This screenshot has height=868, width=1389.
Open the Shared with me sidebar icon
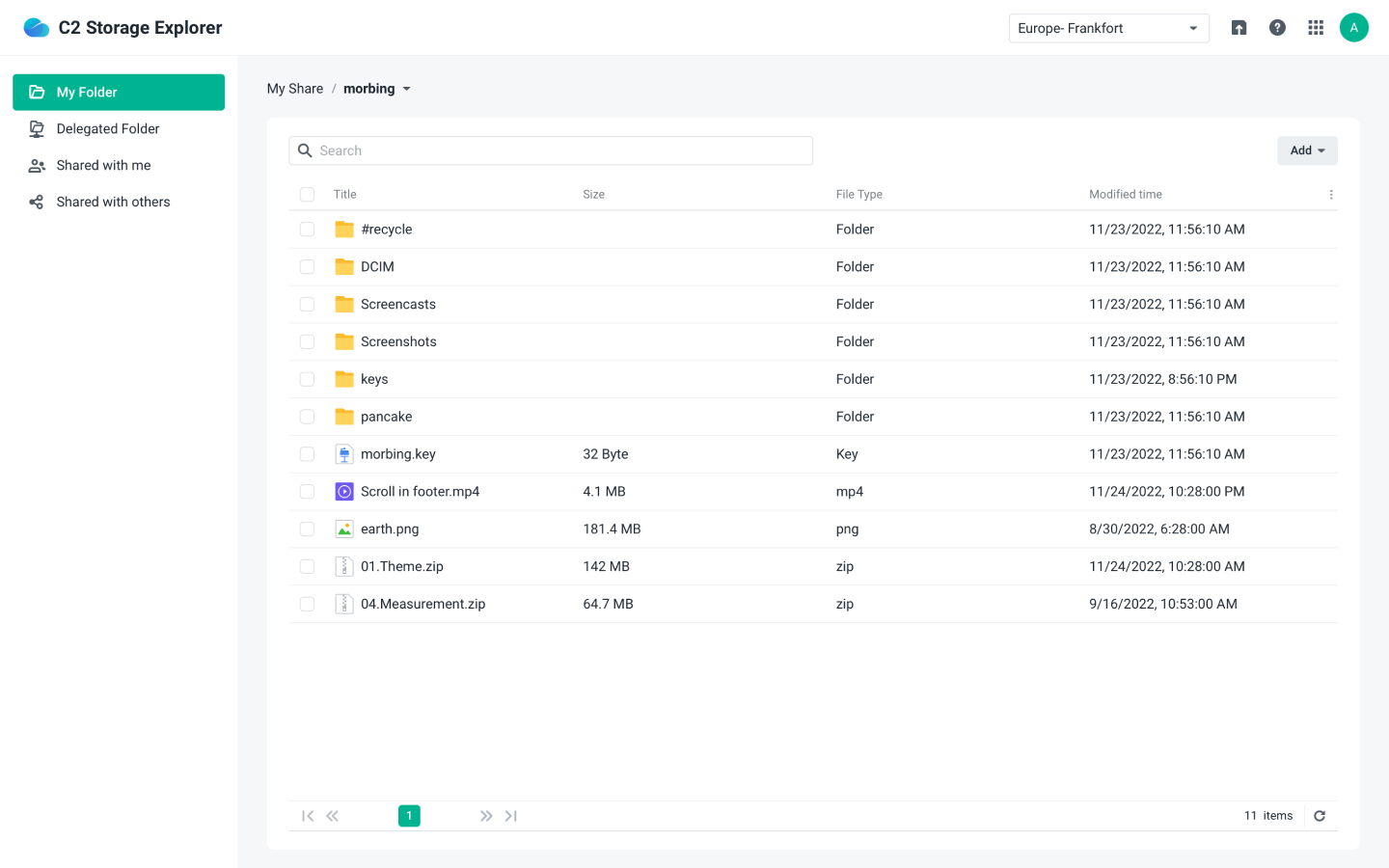37,165
